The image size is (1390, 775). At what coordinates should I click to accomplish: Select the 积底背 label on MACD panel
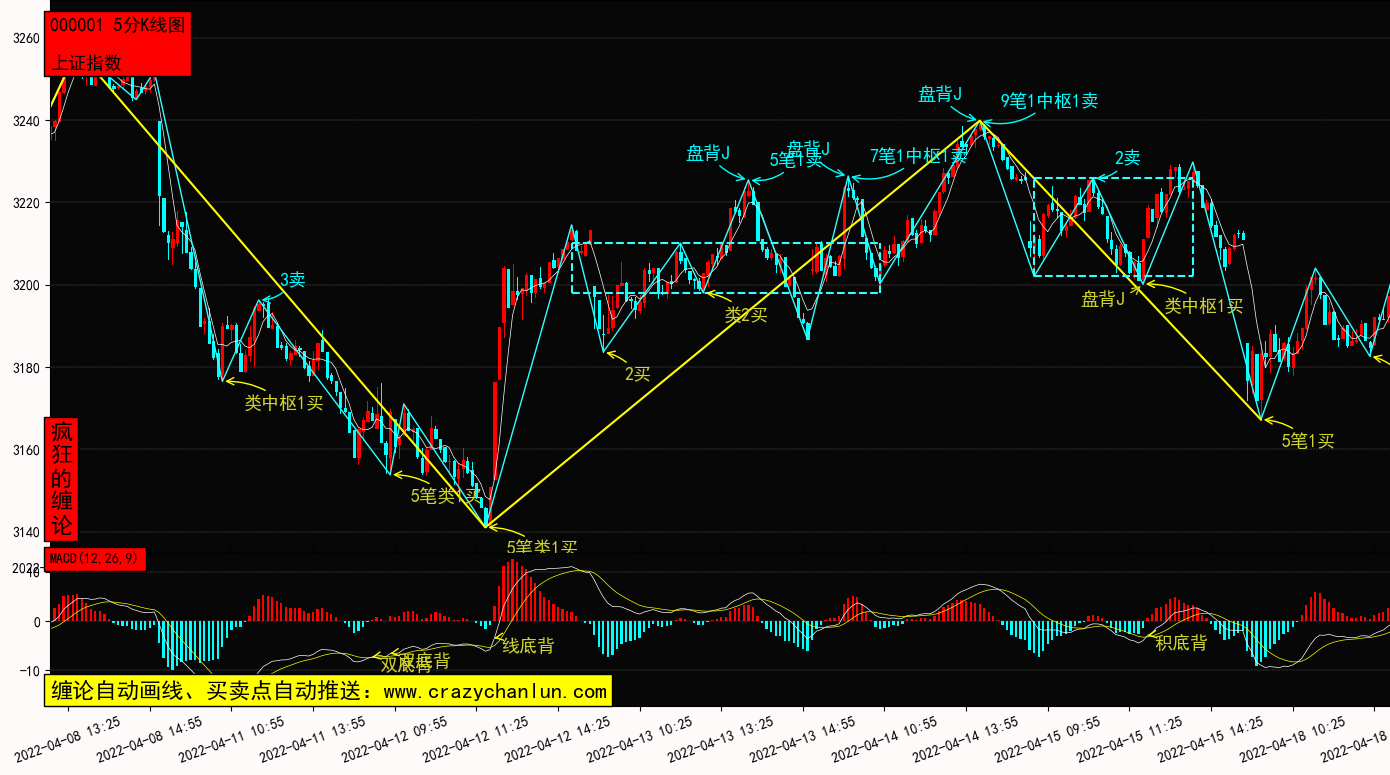1181,643
